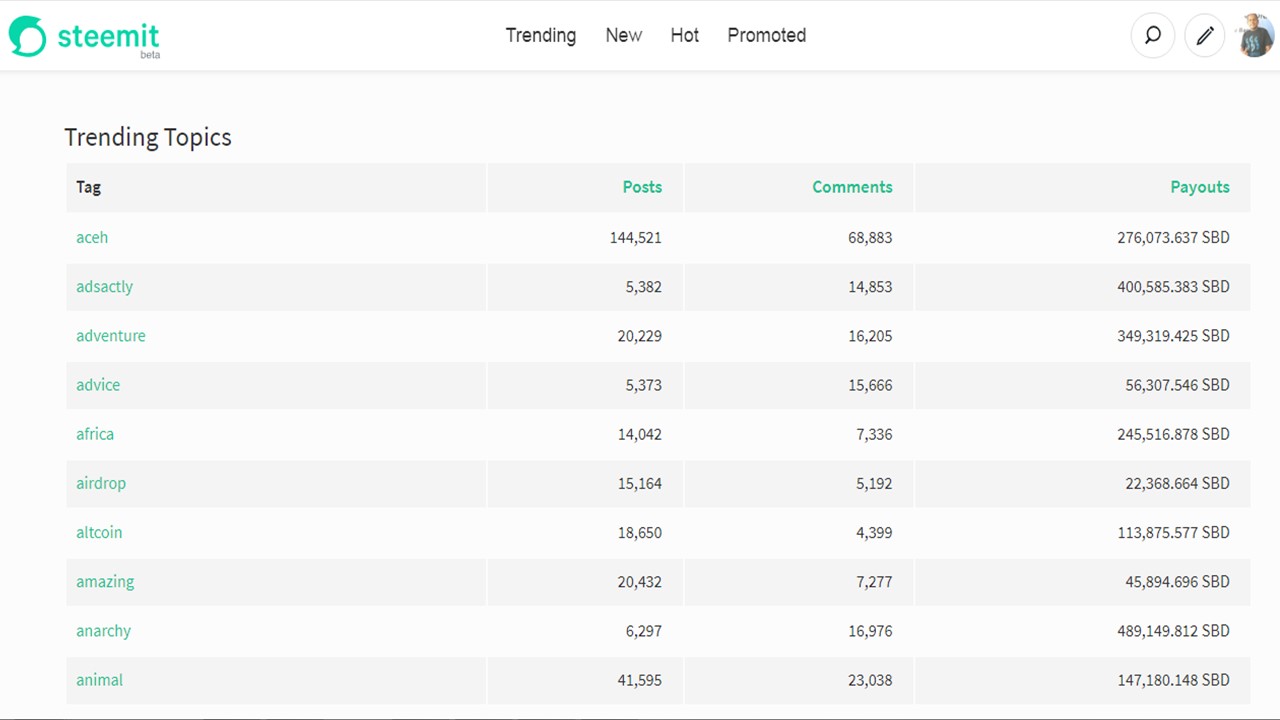Viewport: 1280px width, 720px height.
Task: Open the advice tag link
Action: tap(98, 385)
